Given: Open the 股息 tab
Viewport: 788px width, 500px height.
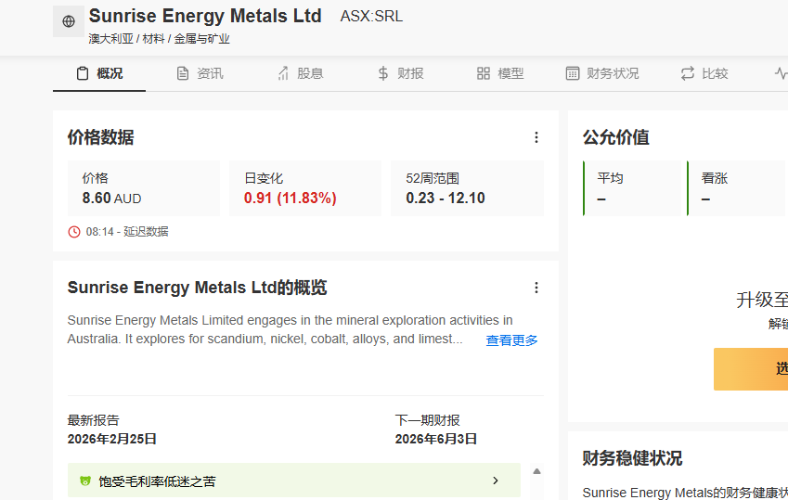Looking at the screenshot, I should (x=299, y=73).
